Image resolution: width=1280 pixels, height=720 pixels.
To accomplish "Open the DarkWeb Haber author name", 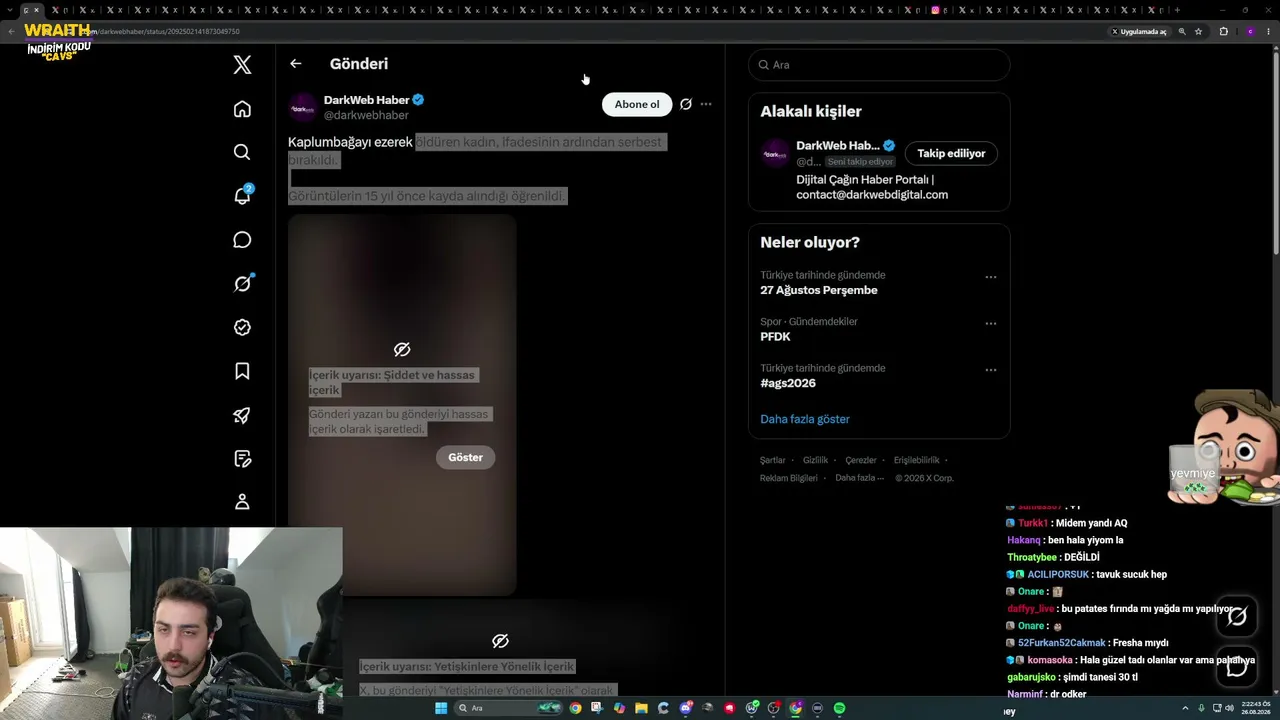I will pyautogui.click(x=366, y=100).
